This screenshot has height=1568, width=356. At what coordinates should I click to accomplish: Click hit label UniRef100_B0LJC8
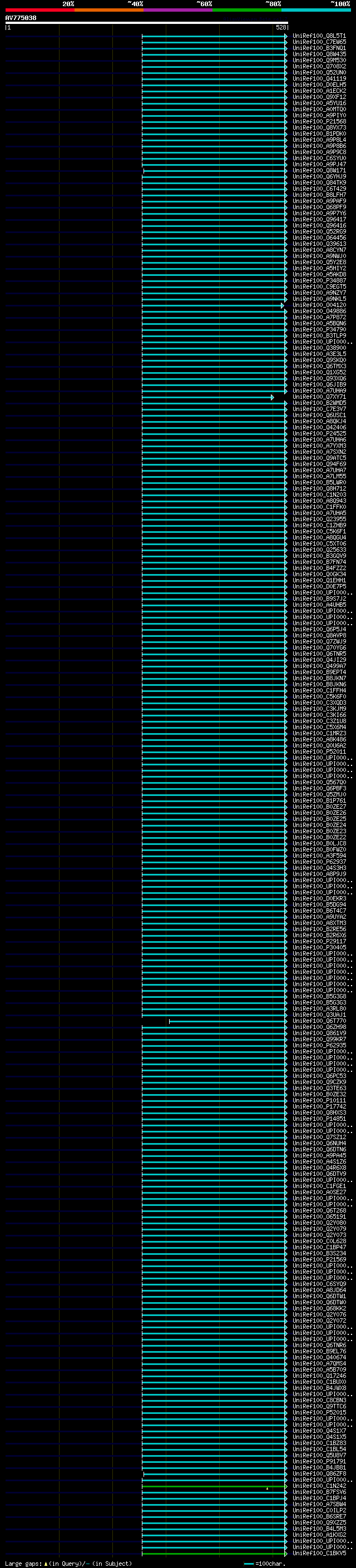[319, 844]
